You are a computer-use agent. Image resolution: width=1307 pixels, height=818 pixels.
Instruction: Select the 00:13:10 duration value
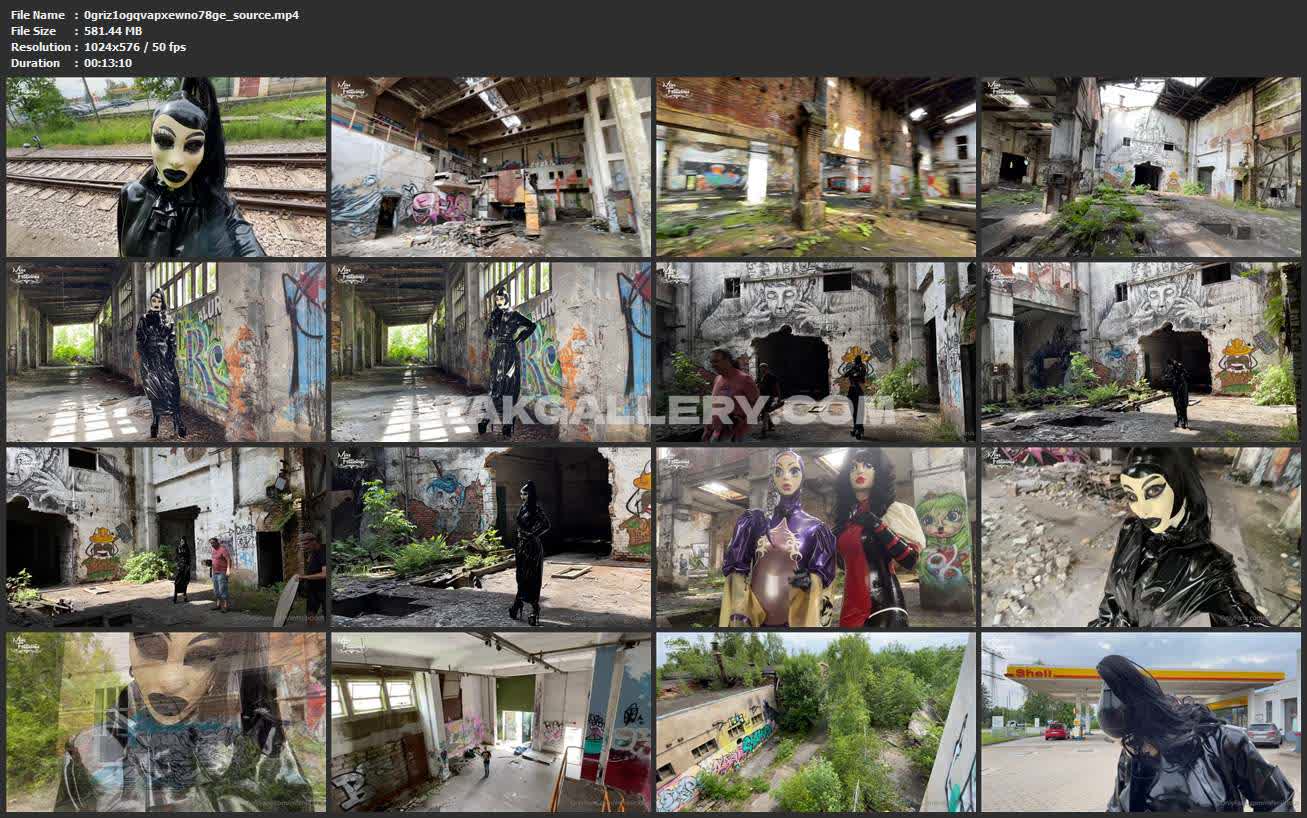(108, 63)
